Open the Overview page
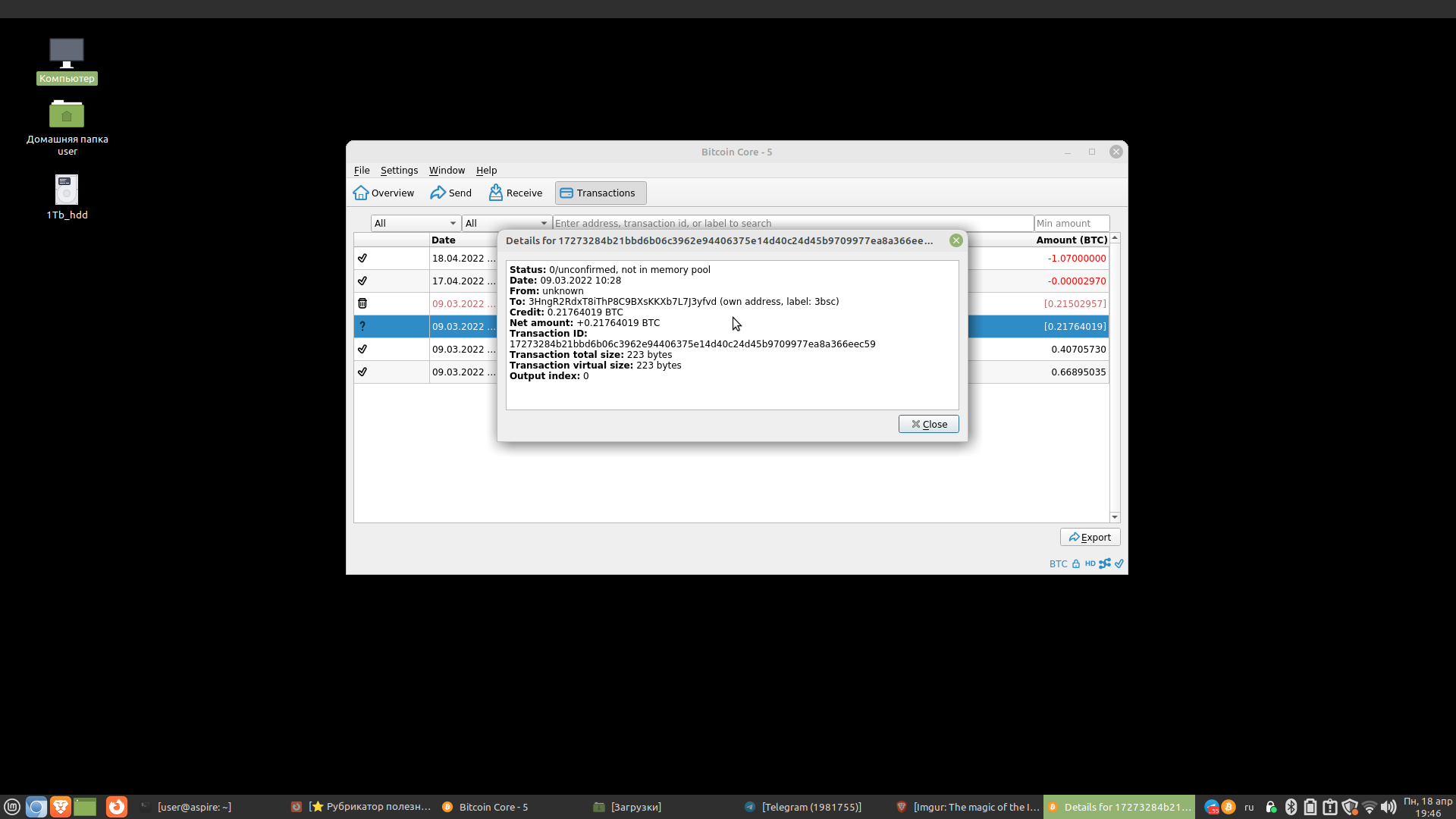Screen dimensions: 1456x819 pyautogui.click(x=384, y=193)
